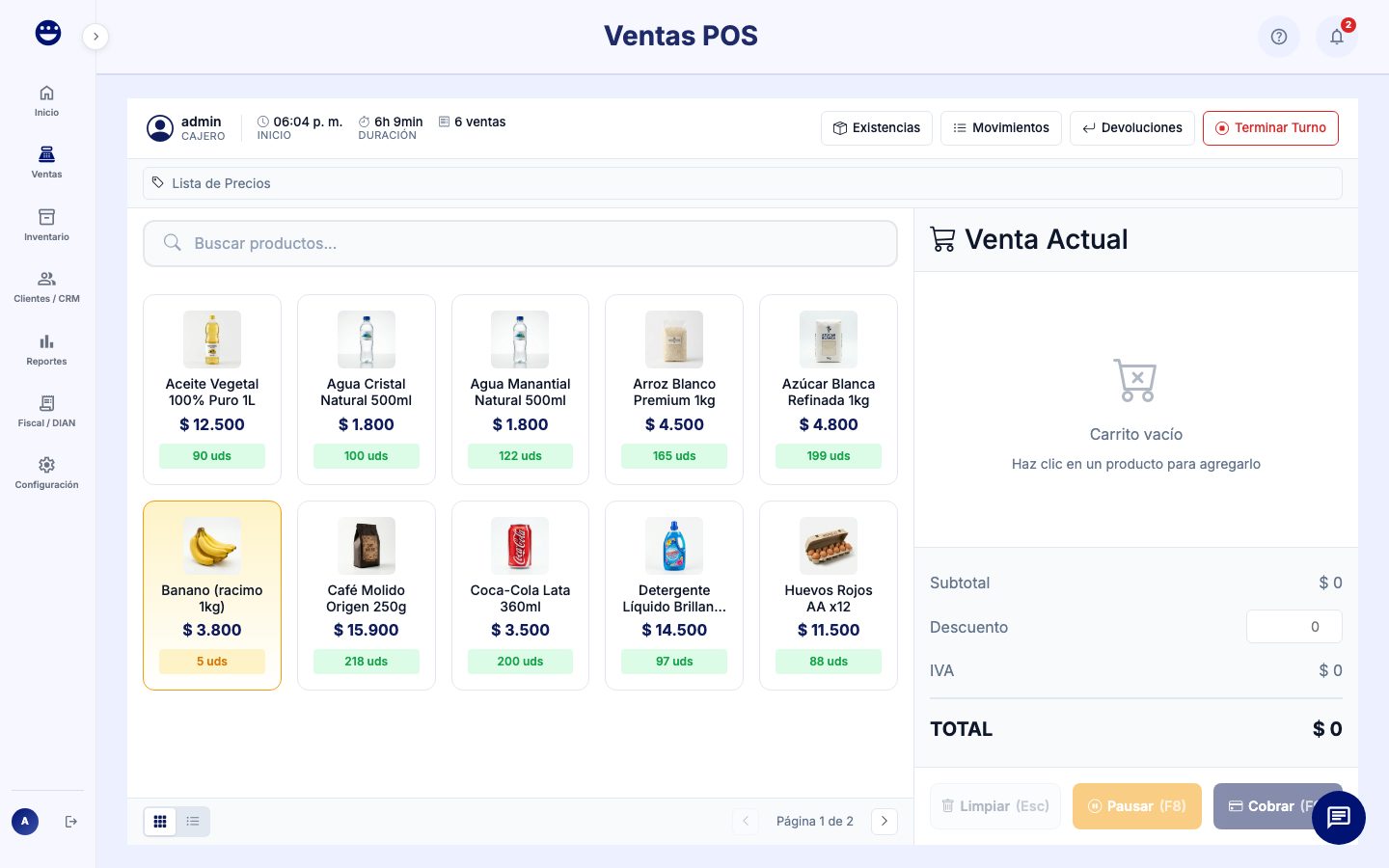1389x868 pixels.
Task: Open the Existencias view
Action: point(876,127)
